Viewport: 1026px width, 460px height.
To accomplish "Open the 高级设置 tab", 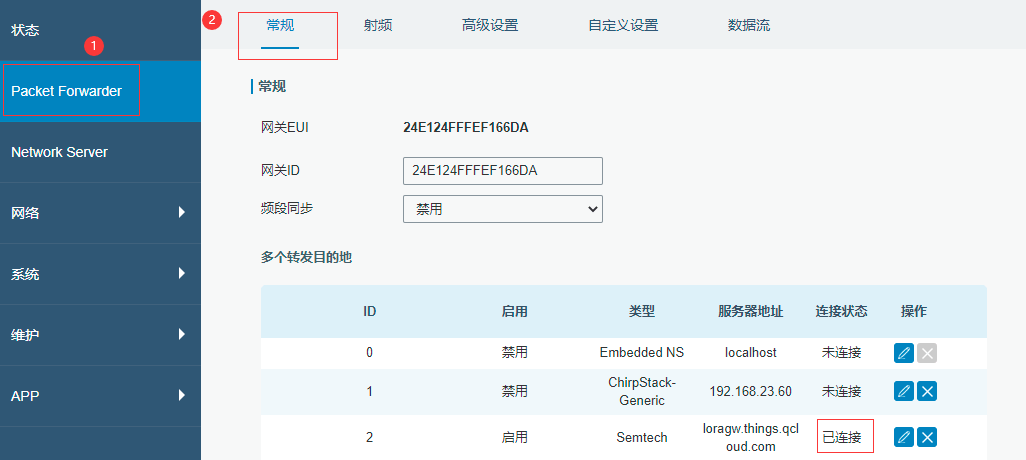I will click(490, 25).
